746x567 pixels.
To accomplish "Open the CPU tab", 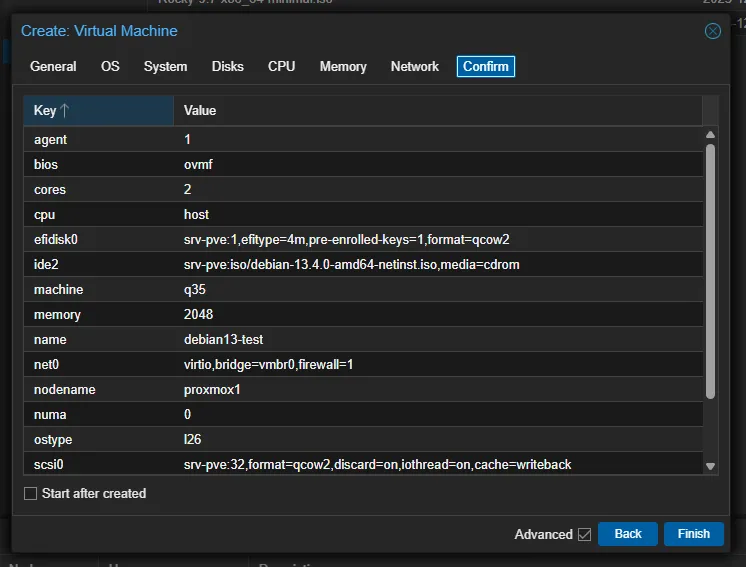I will pyautogui.click(x=281, y=67).
